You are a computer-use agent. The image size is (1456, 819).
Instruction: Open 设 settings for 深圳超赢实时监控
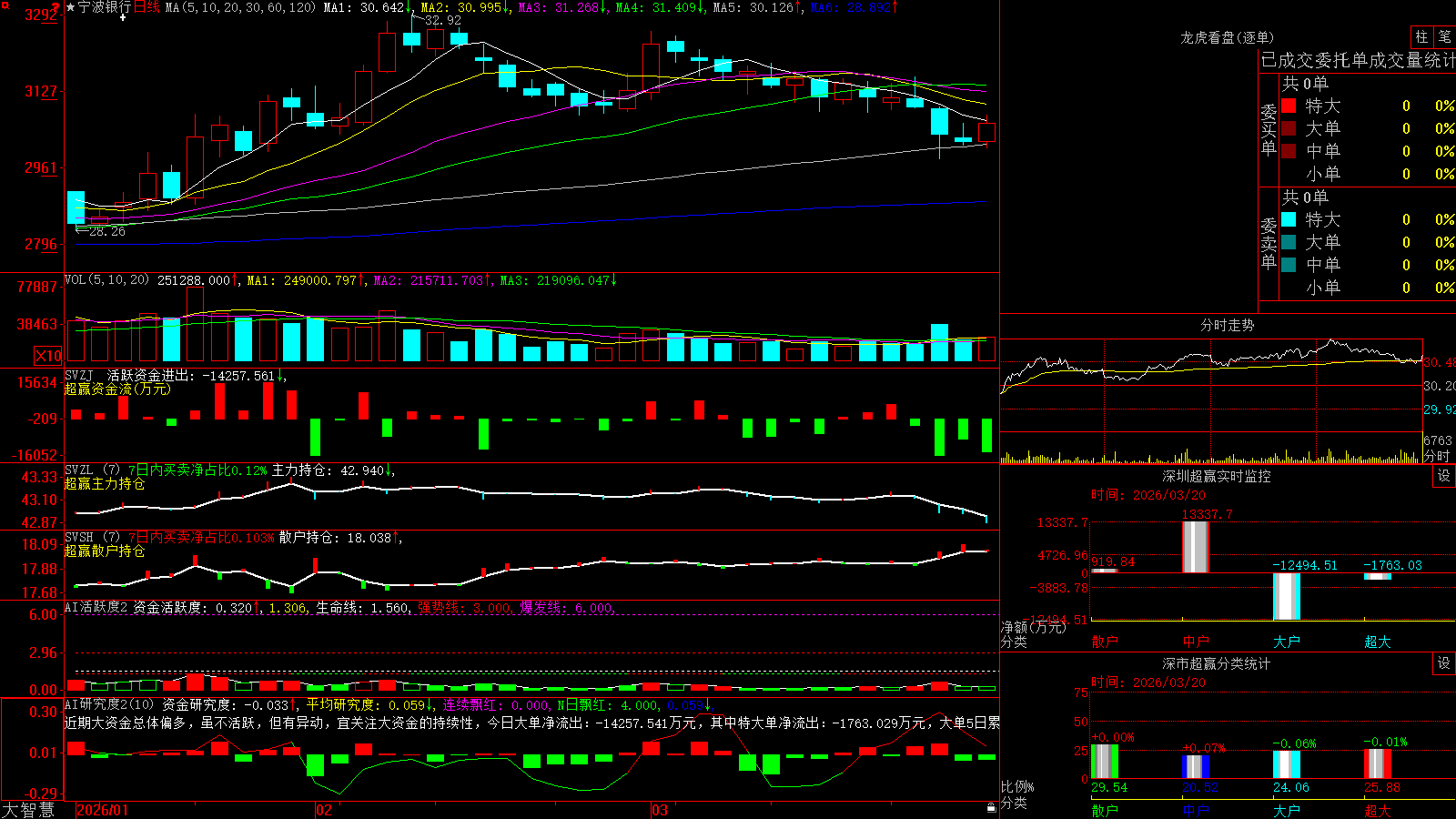tap(1444, 476)
